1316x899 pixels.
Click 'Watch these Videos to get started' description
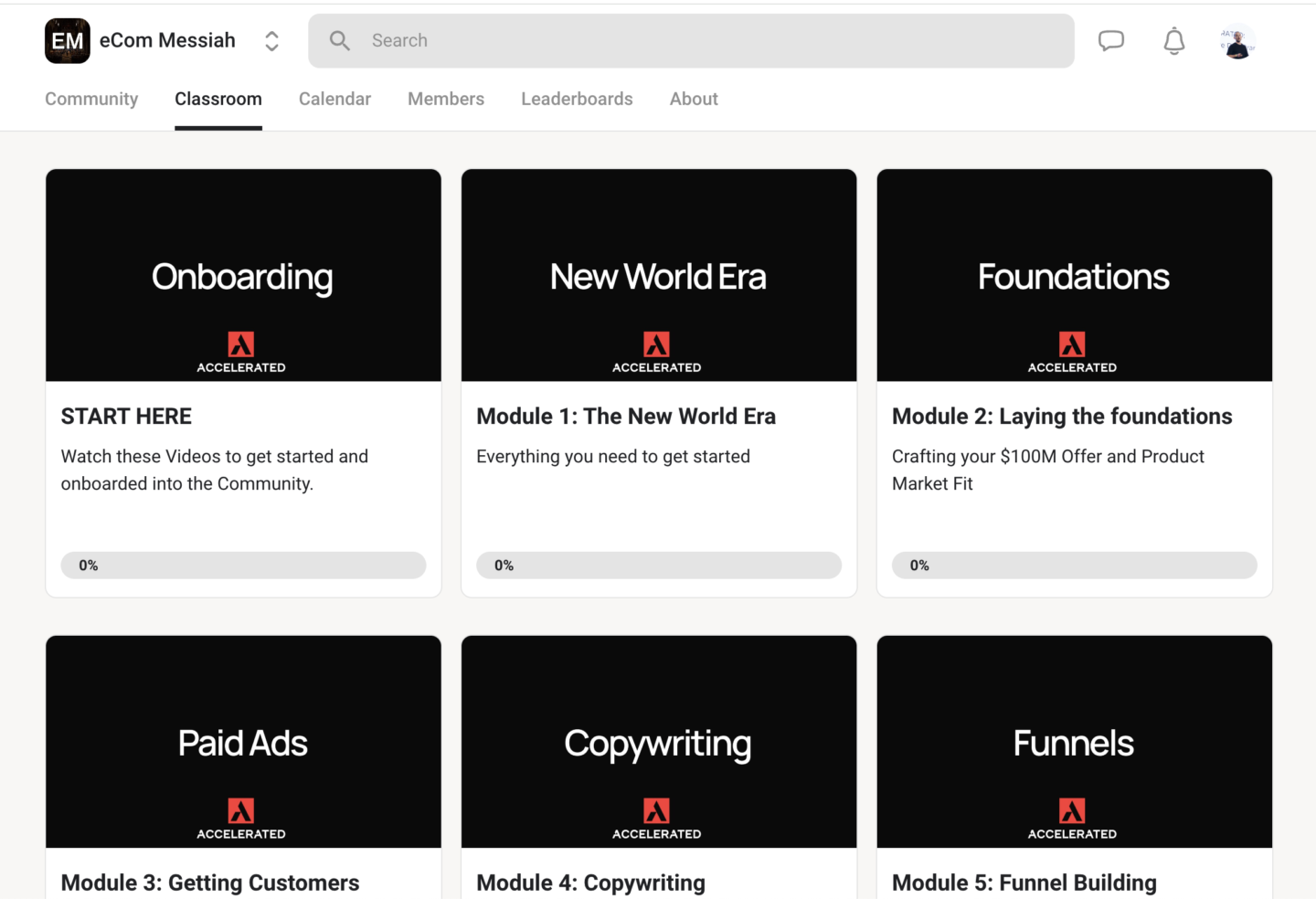coord(215,470)
